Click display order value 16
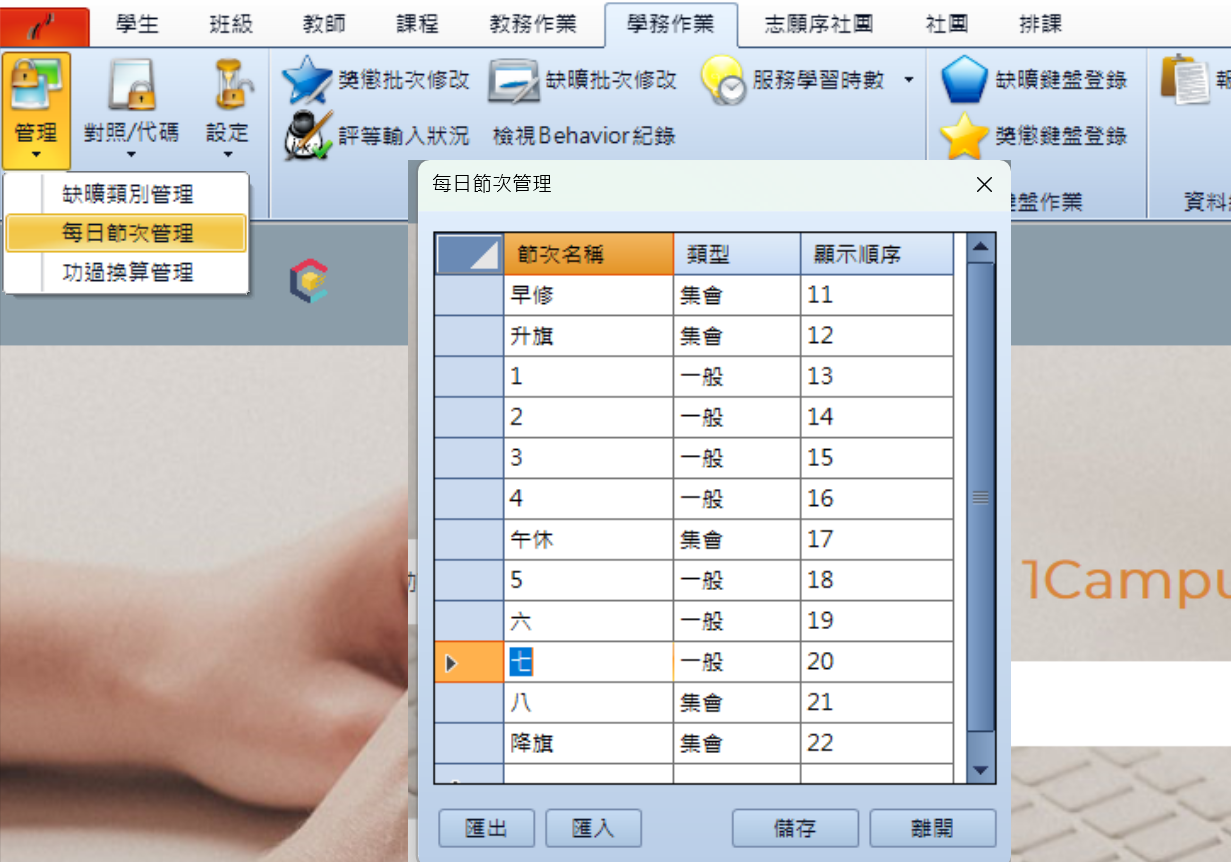 877,499
